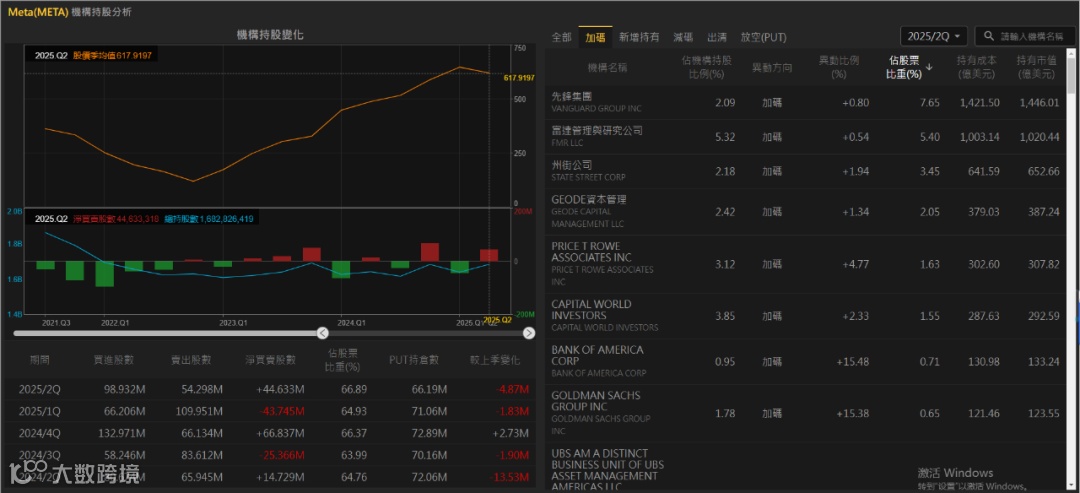Click the search magnifier icon
Screen dimensions: 1080x493
click(989, 36)
